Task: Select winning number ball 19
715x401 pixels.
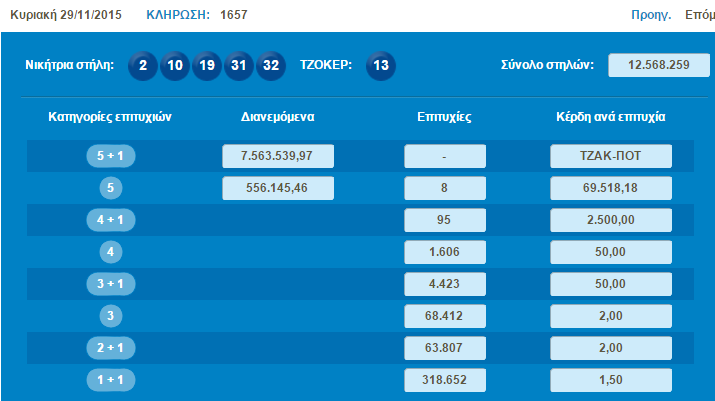Action: click(207, 66)
